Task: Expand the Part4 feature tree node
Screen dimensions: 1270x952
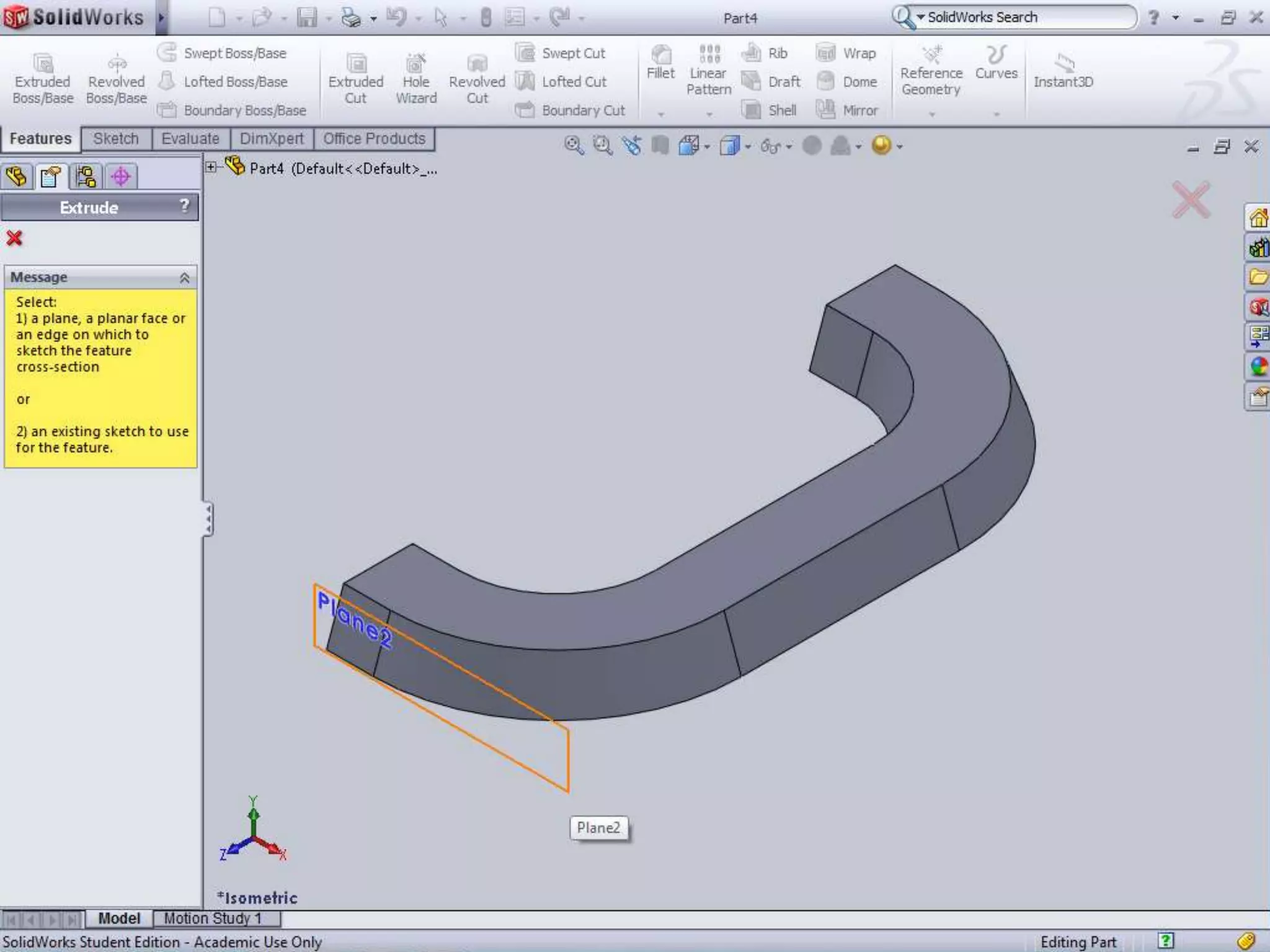Action: click(211, 167)
